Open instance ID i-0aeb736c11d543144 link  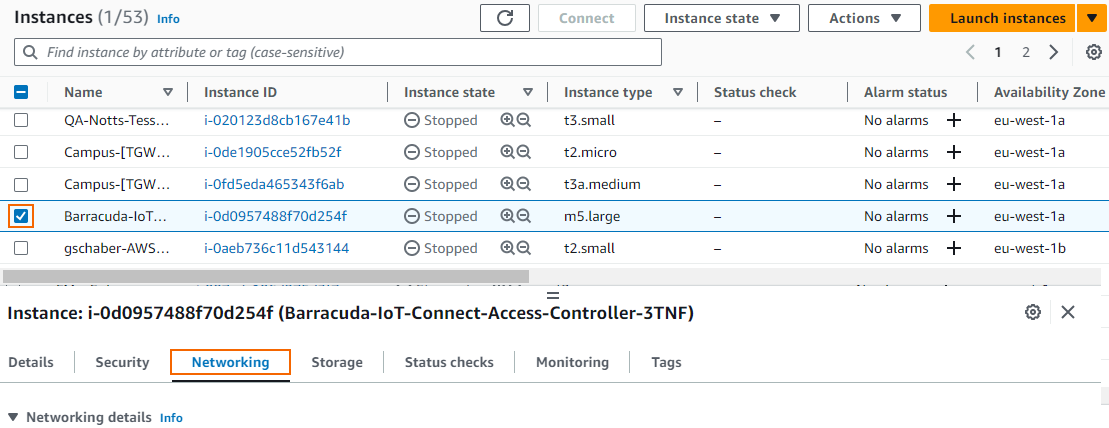[x=276, y=248]
